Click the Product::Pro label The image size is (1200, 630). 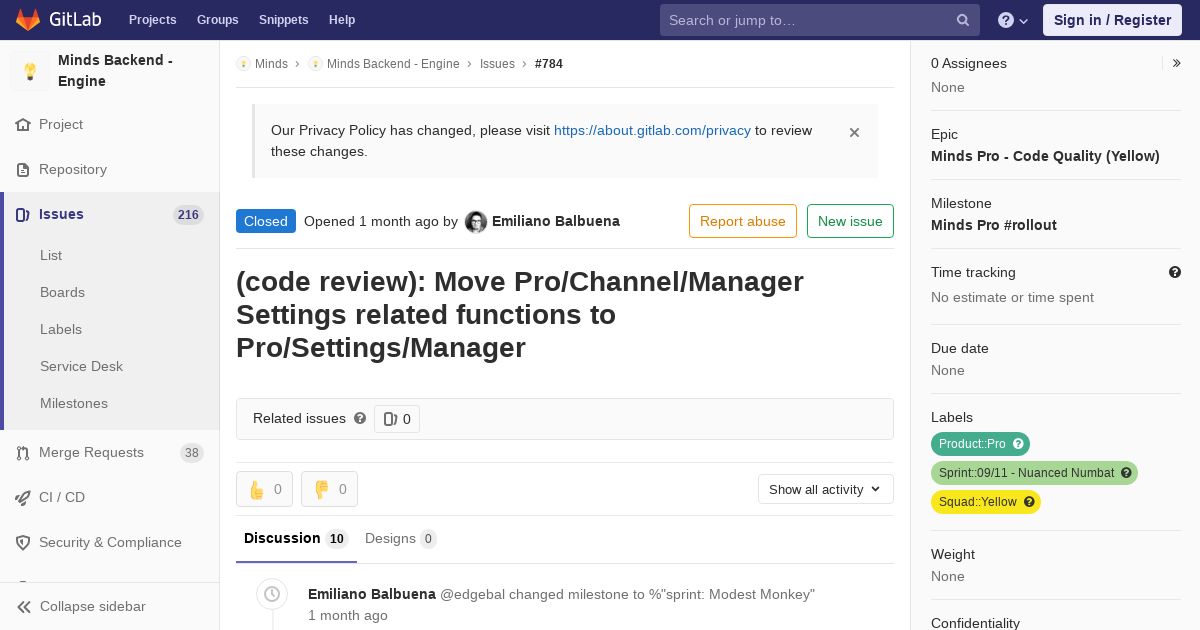[972, 444]
